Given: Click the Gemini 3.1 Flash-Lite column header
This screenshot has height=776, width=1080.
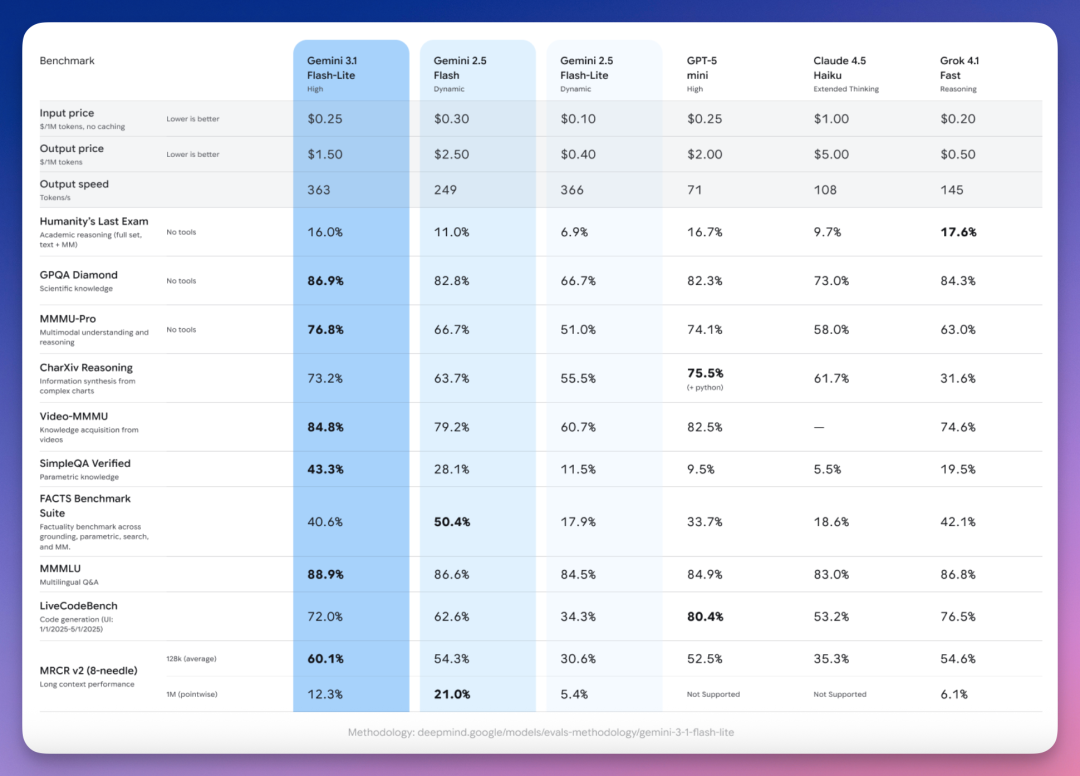Looking at the screenshot, I should (x=331, y=74).
